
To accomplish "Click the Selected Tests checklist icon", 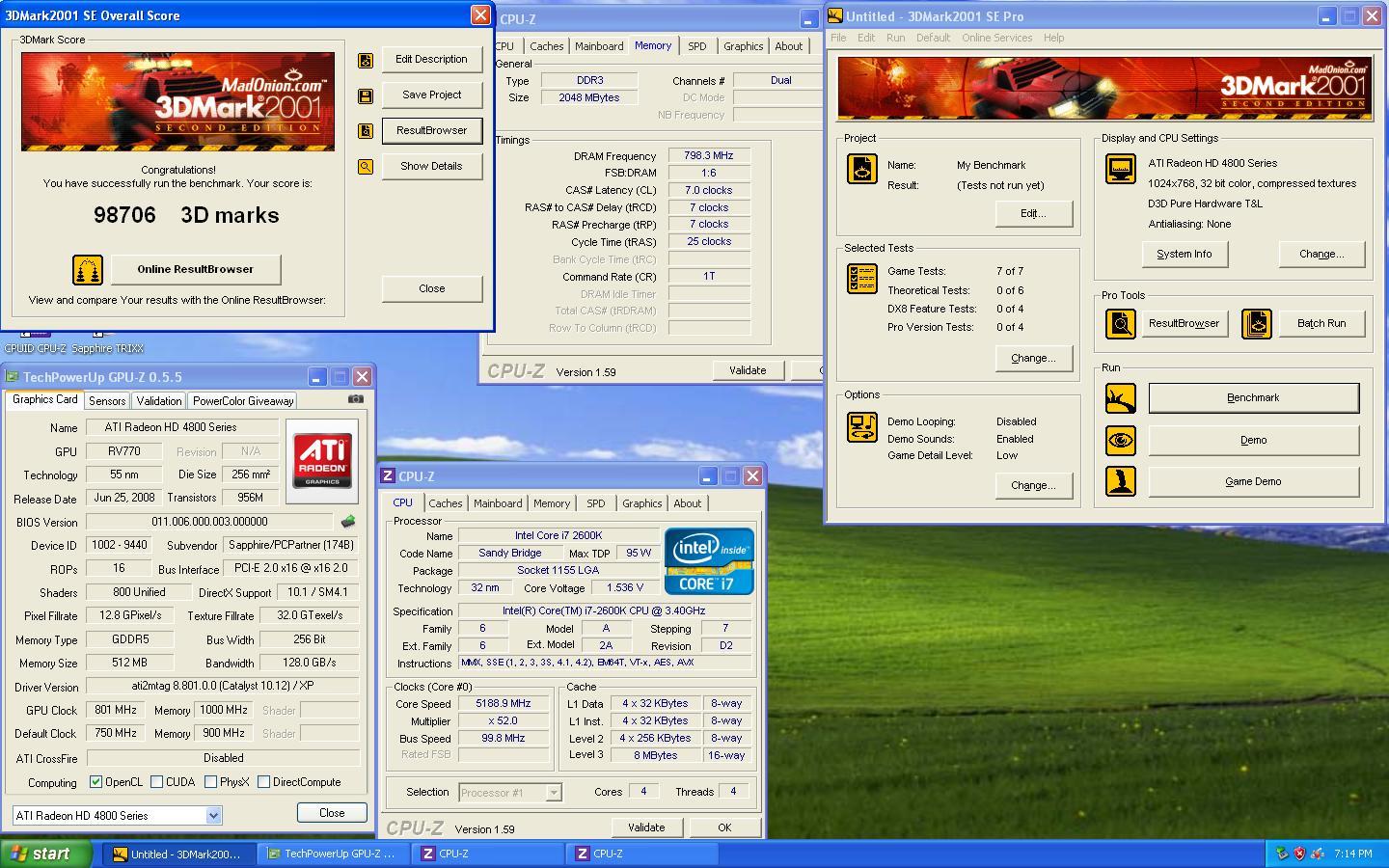I will pyautogui.click(x=861, y=279).
